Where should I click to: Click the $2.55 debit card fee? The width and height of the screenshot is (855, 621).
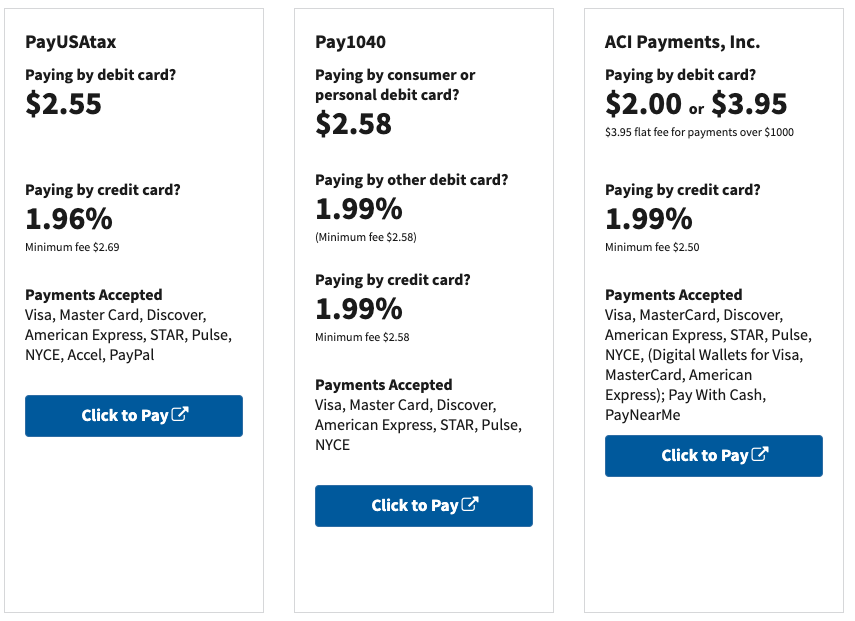pos(63,104)
